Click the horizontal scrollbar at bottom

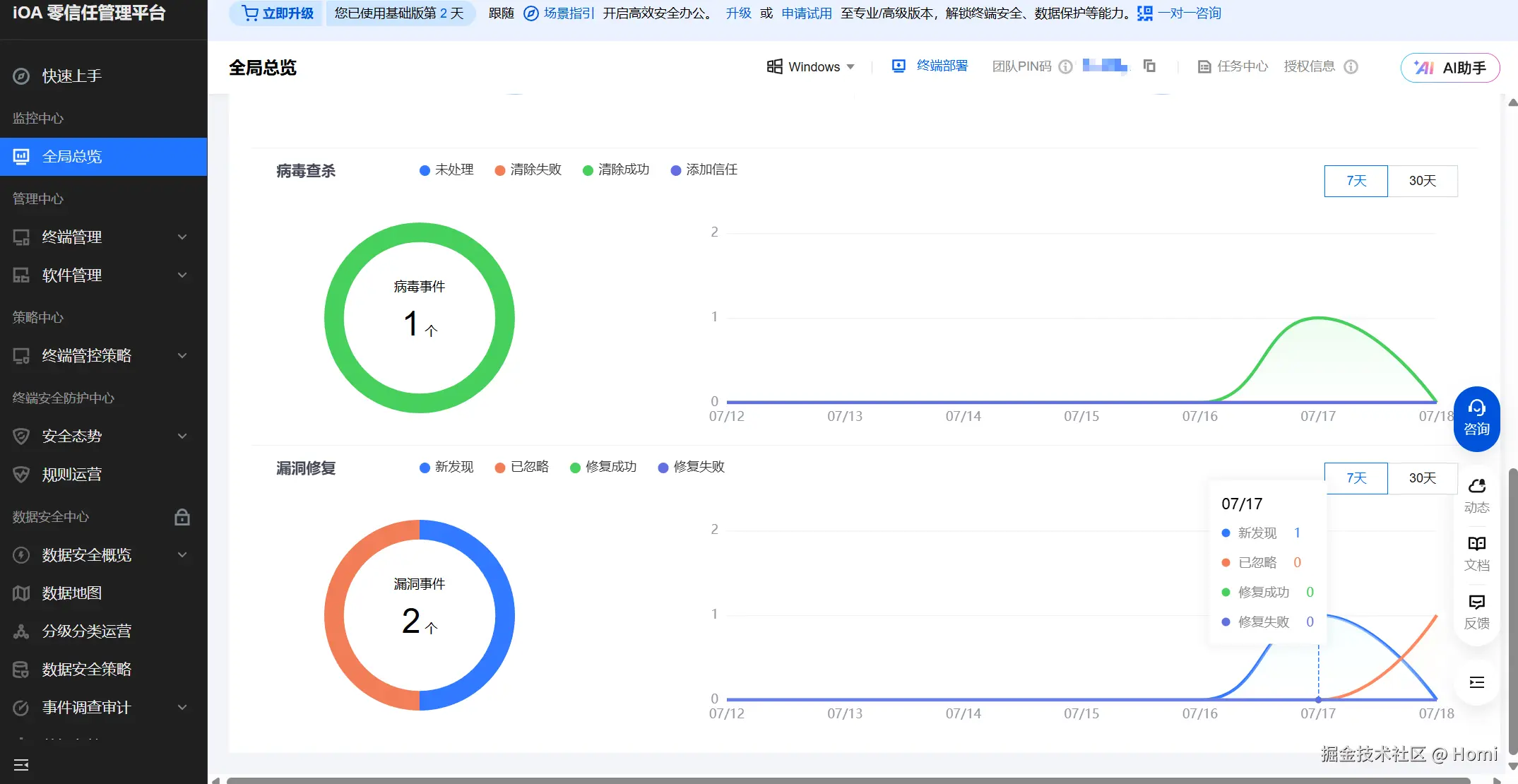pyautogui.click(x=848, y=780)
